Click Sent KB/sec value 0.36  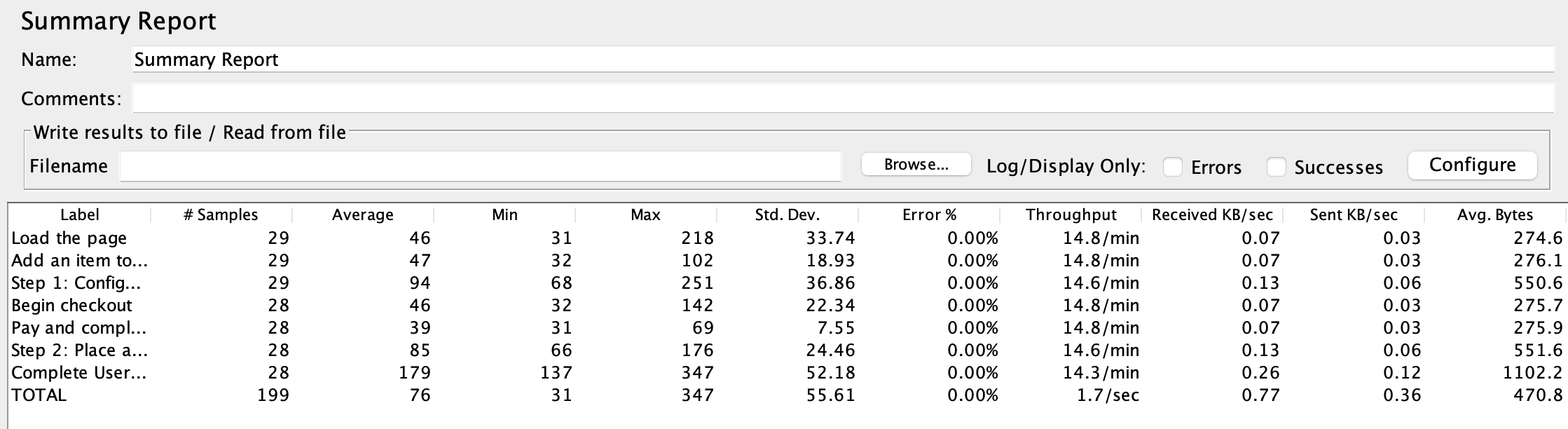coord(1402,395)
